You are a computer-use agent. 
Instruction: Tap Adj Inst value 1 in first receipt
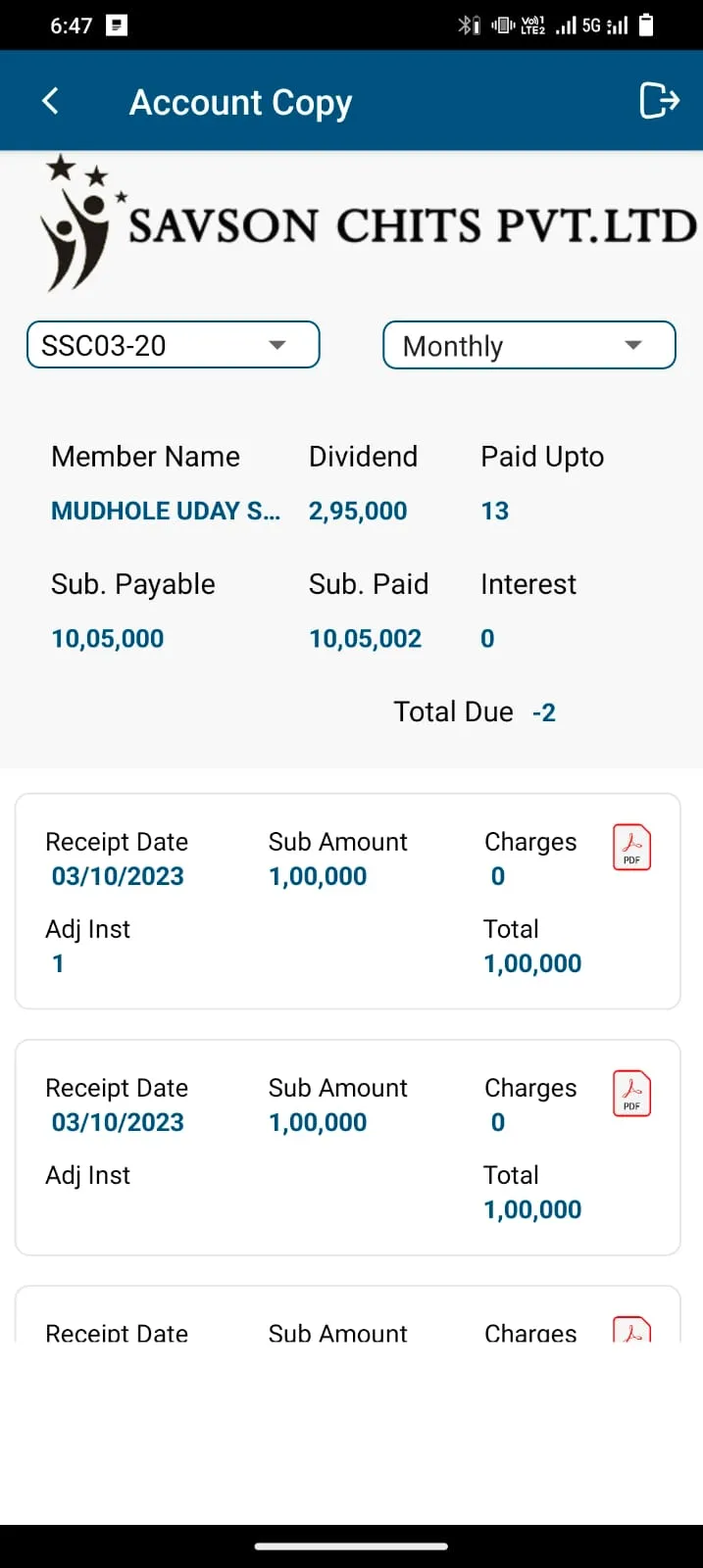[58, 963]
